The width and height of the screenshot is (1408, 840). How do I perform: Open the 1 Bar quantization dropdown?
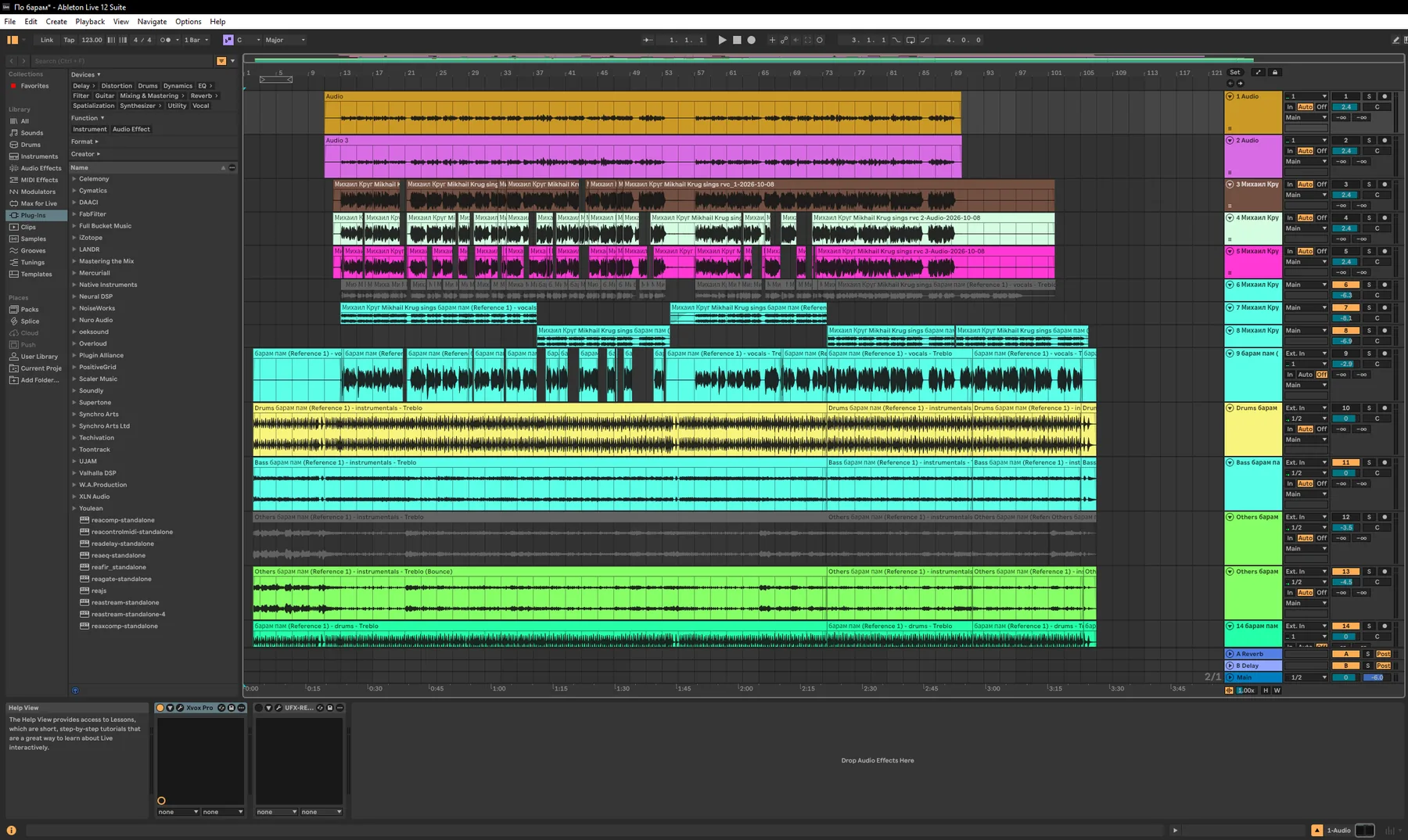click(x=196, y=40)
